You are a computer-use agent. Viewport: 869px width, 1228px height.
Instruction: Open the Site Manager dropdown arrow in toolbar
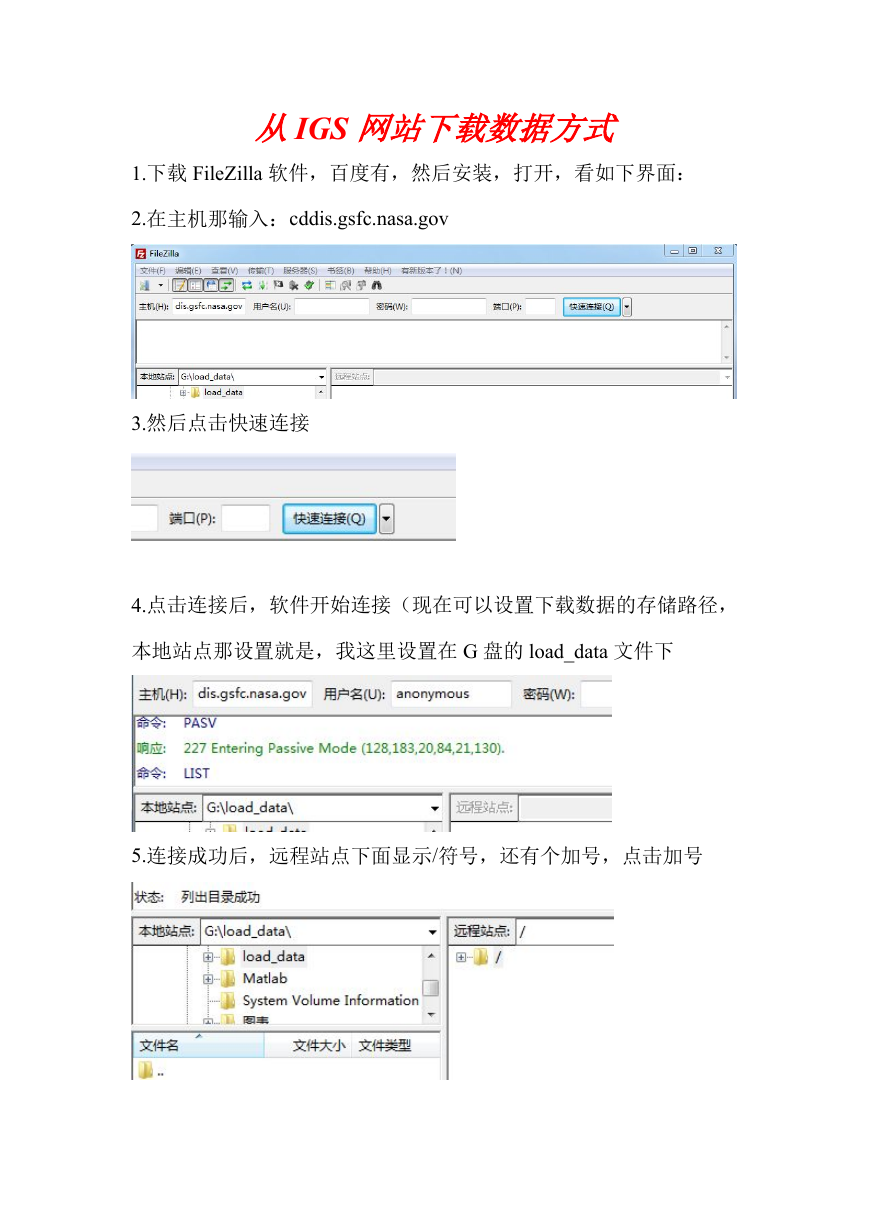[159, 286]
